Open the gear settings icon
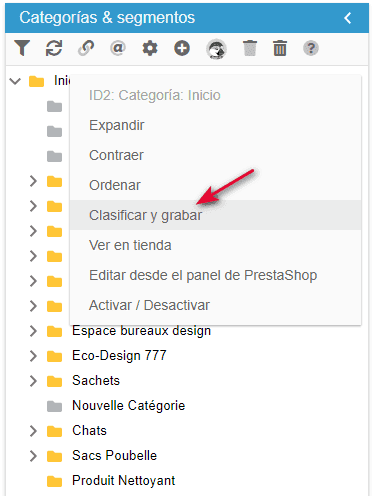This screenshot has width=374, height=496. point(150,48)
